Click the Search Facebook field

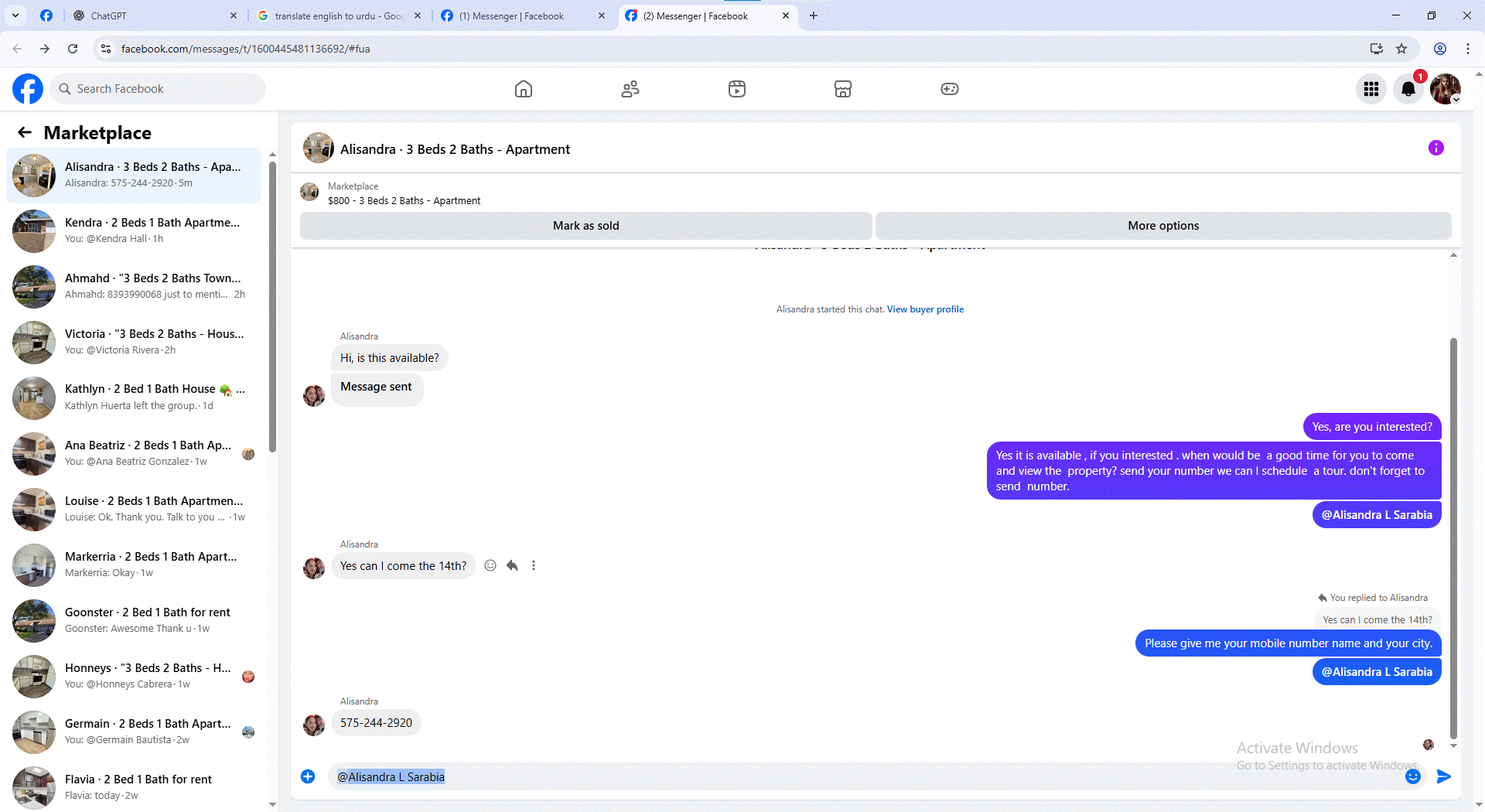[159, 89]
